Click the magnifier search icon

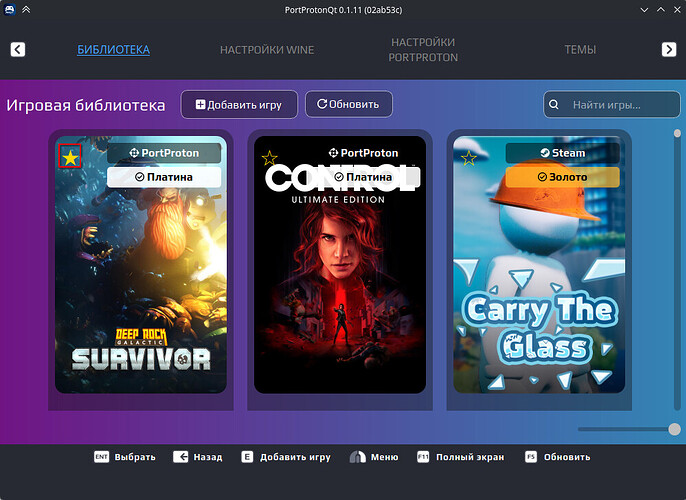[x=553, y=105]
